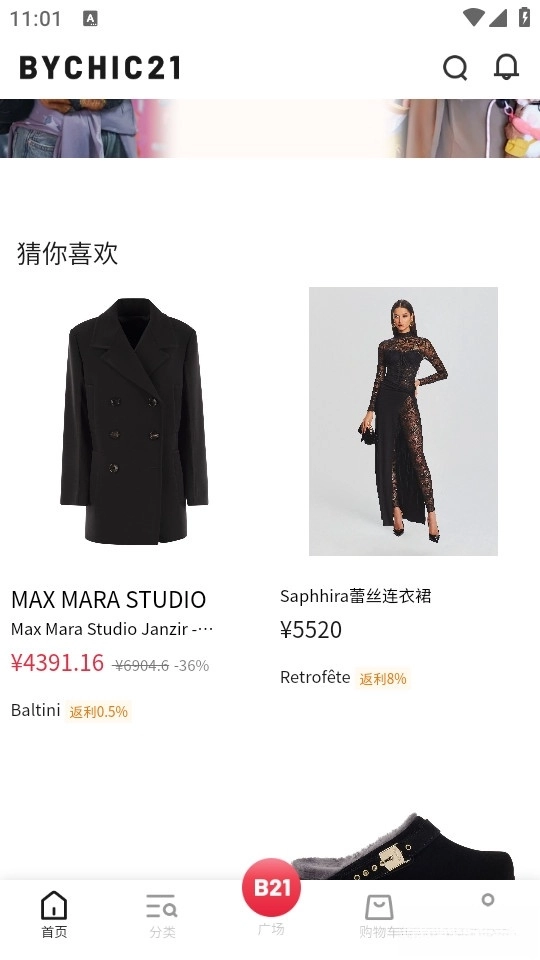Tap the 返利0.5% rebate tag

[x=99, y=711]
